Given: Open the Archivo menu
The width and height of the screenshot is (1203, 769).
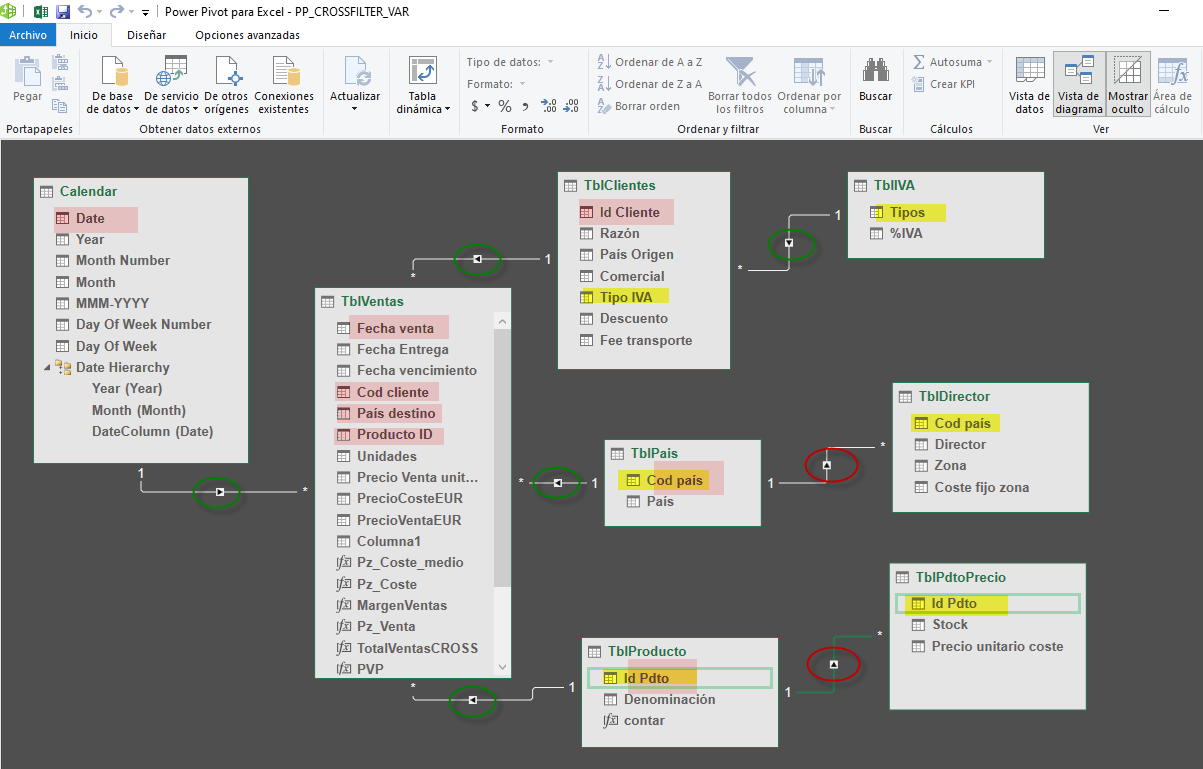Looking at the screenshot, I should point(28,33).
